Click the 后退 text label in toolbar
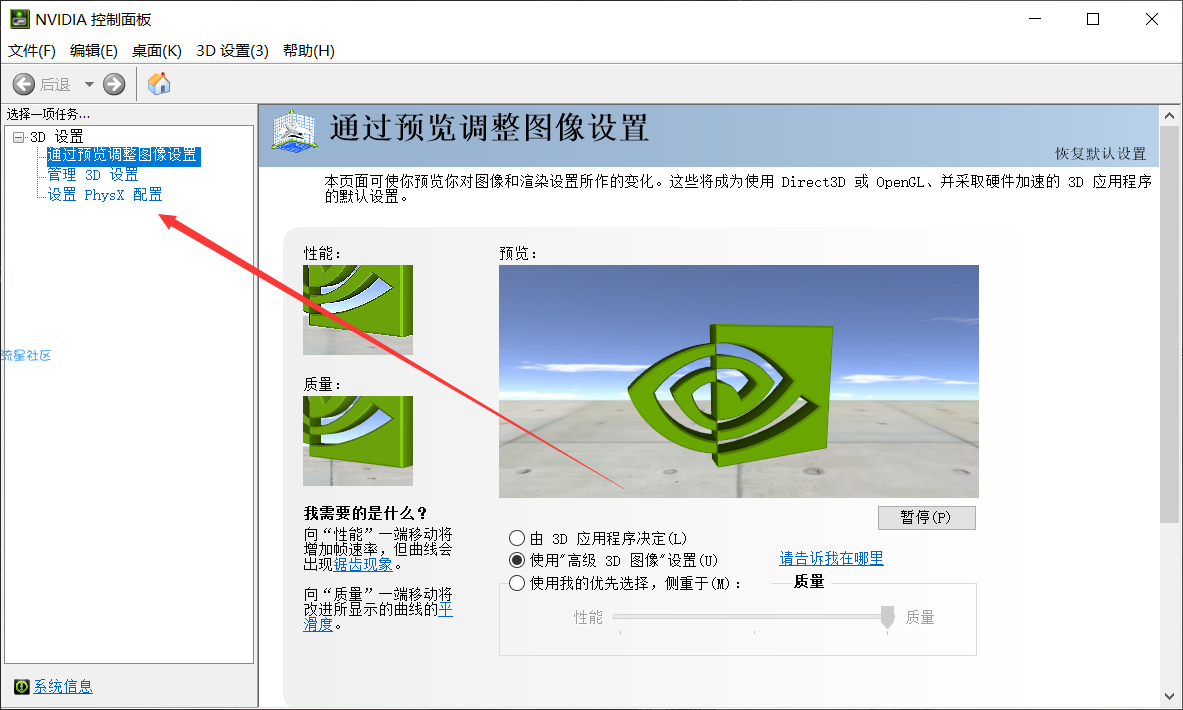1183x710 pixels. 55,85
